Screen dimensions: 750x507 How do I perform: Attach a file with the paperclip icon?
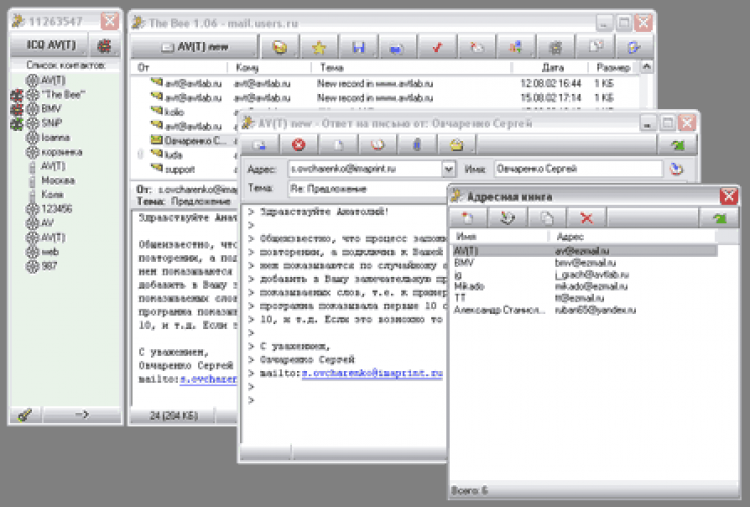[x=417, y=145]
